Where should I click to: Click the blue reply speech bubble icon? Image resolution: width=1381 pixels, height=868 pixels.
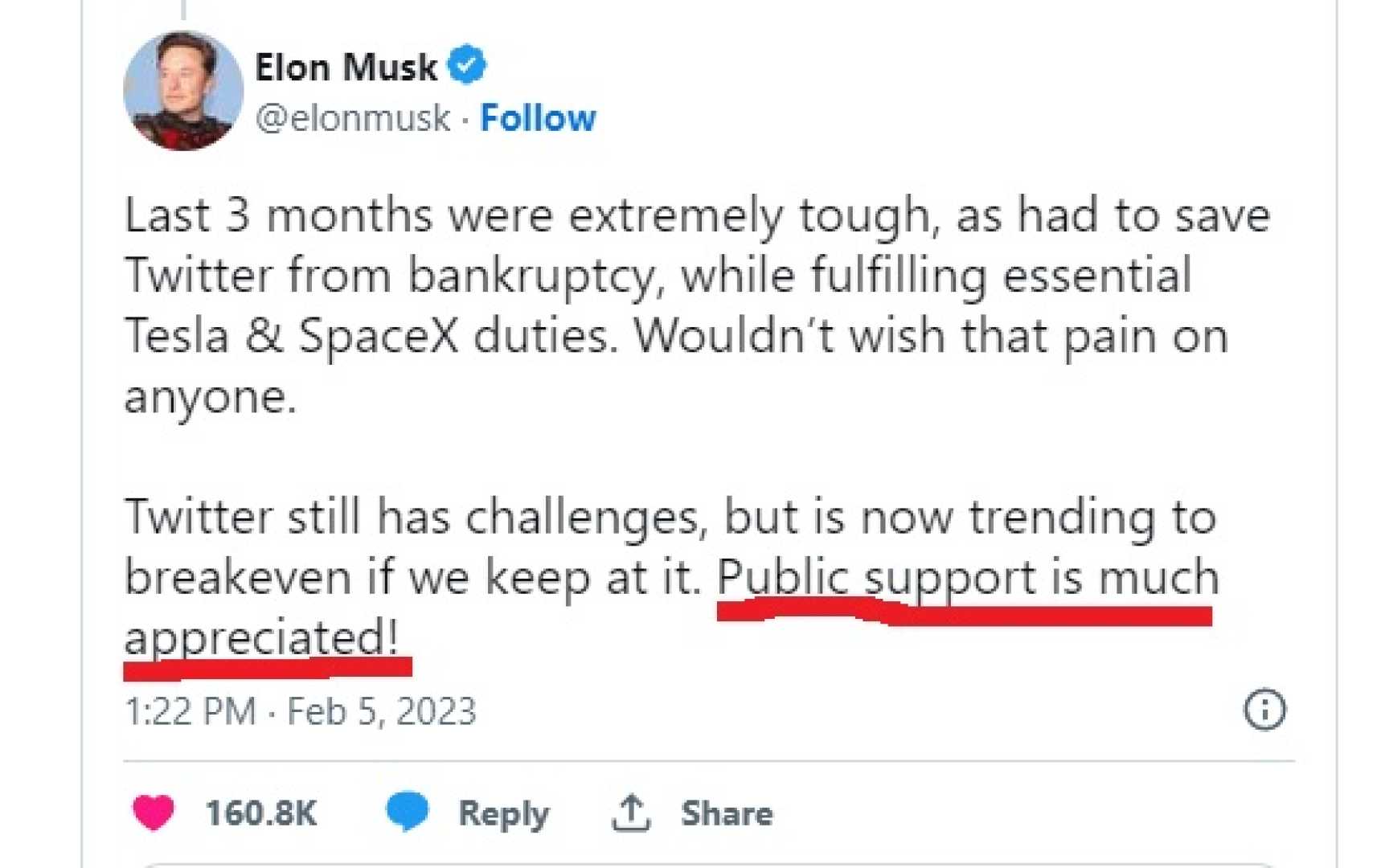click(408, 810)
